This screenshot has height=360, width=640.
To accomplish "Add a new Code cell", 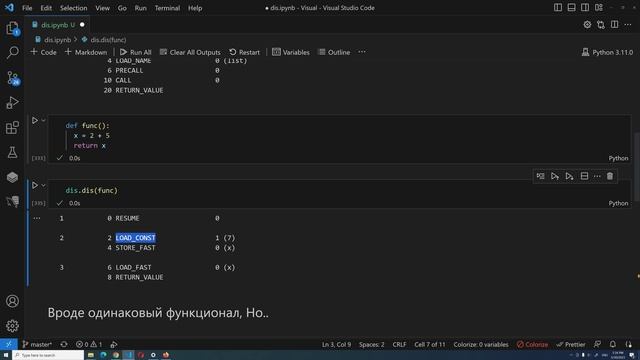I will click(43, 52).
